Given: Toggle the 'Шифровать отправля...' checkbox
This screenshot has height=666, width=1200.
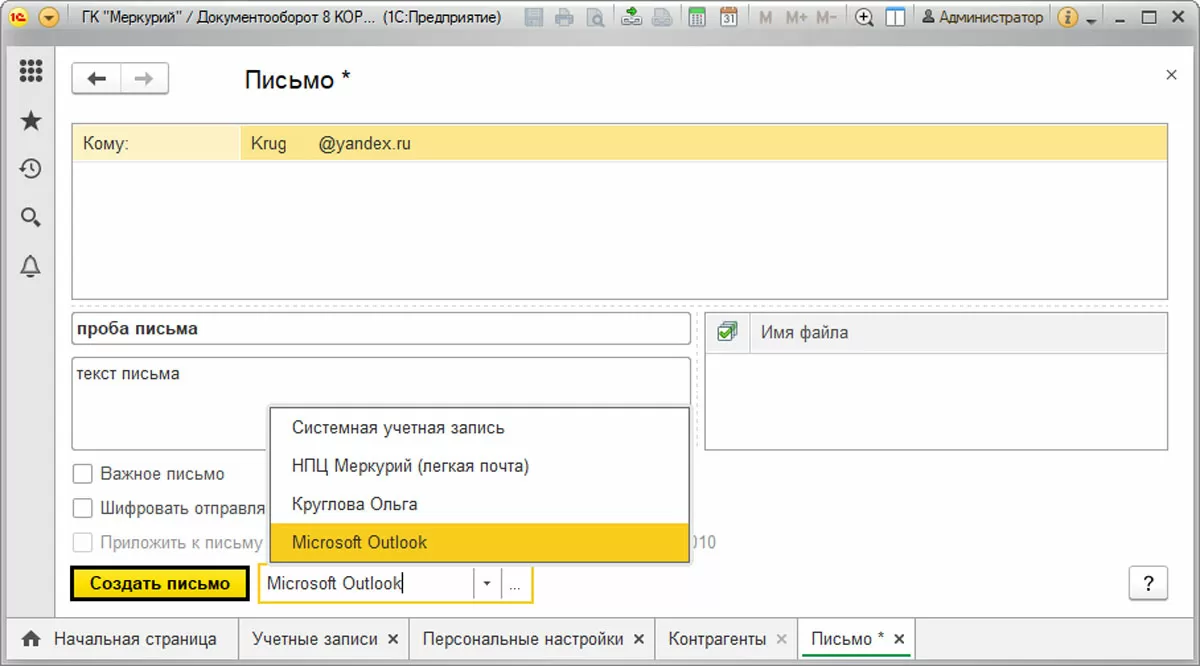Looking at the screenshot, I should click(x=83, y=508).
